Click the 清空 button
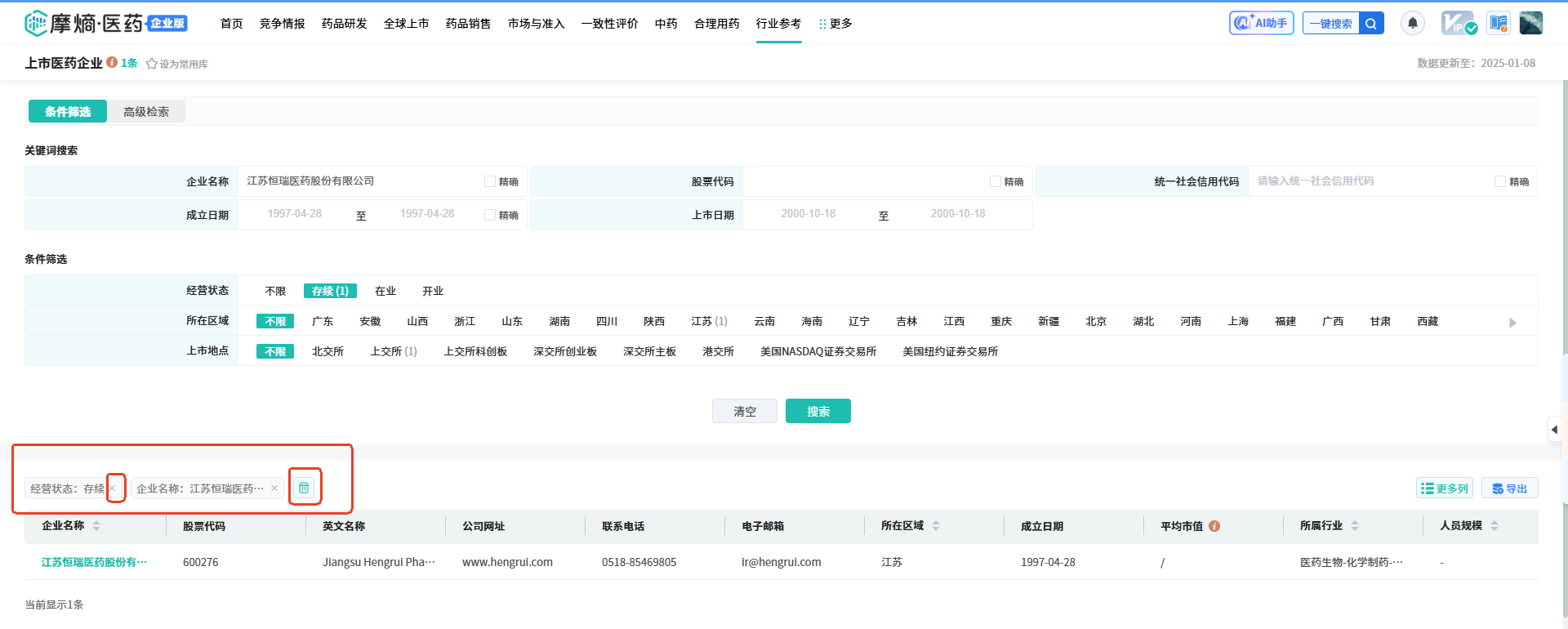1568x629 pixels. pyautogui.click(x=745, y=411)
